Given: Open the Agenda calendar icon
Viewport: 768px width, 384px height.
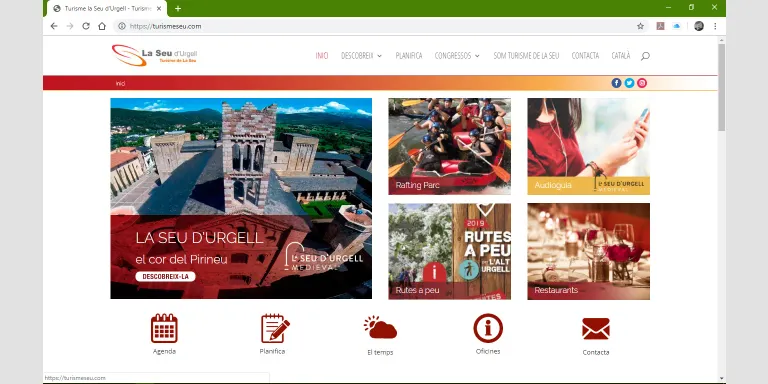Looking at the screenshot, I should (164, 328).
